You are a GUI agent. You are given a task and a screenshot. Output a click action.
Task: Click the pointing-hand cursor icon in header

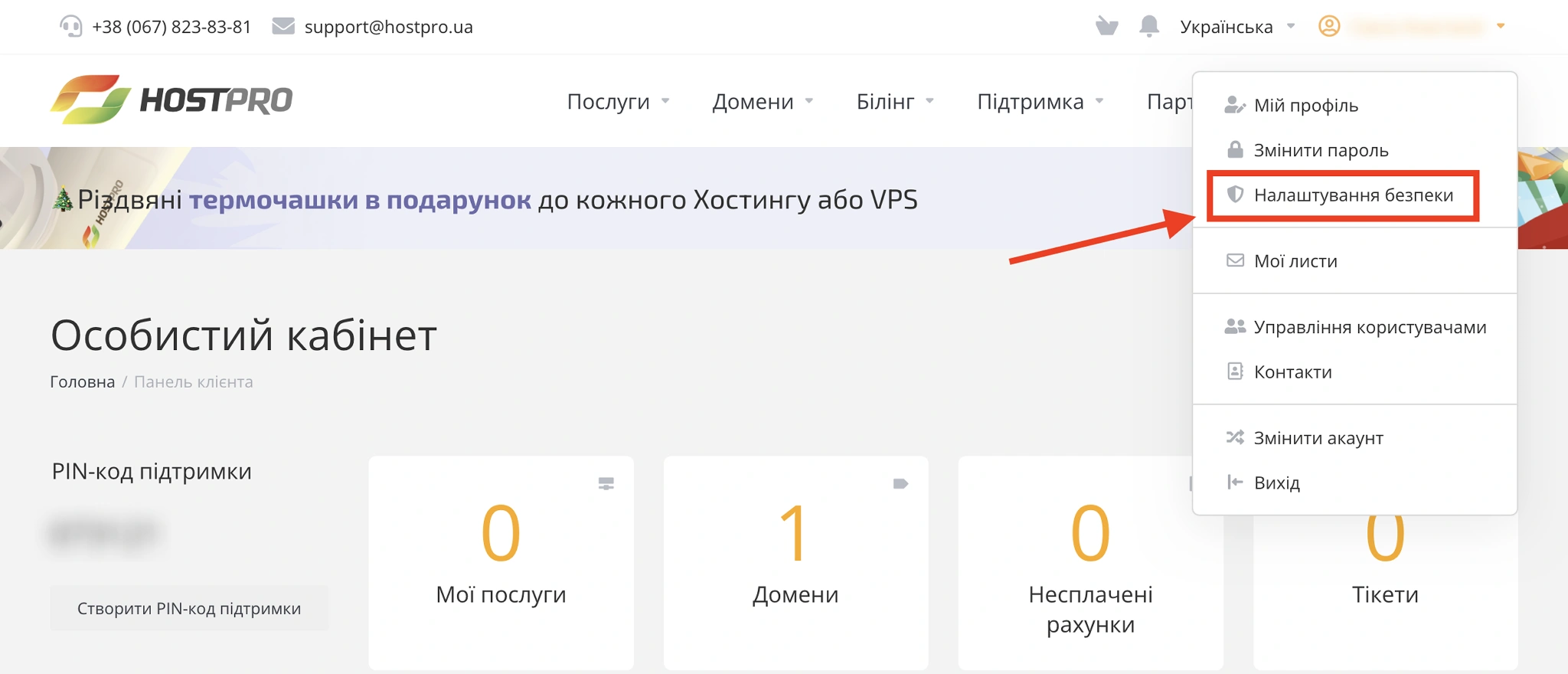coord(1107,26)
